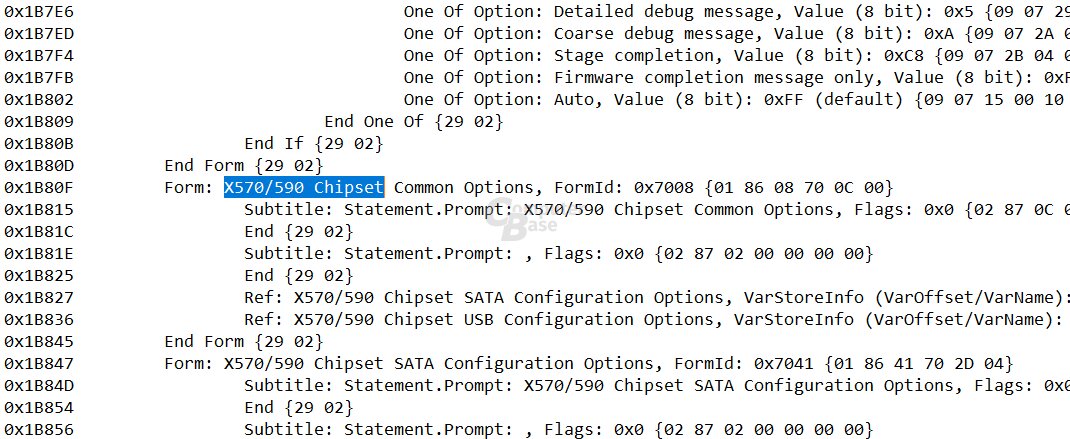This screenshot has height=439, width=1070.
Task: Click the 'End If' line
Action: click(313, 144)
